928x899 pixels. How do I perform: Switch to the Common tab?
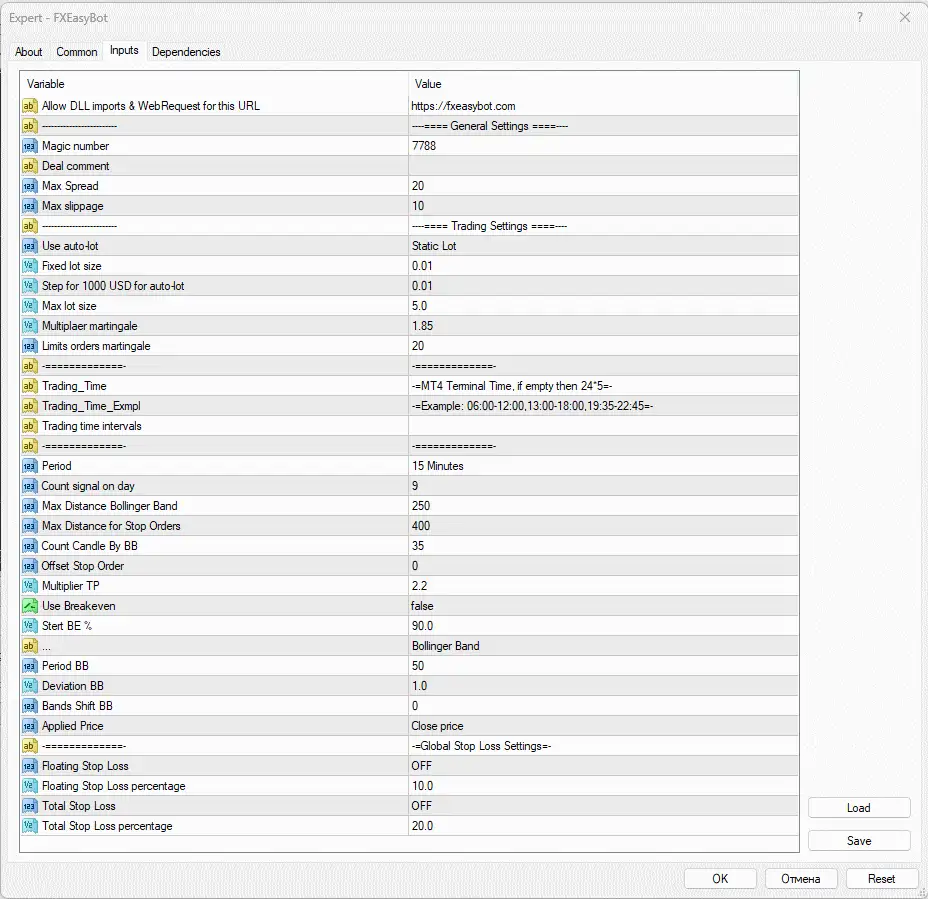[77, 52]
